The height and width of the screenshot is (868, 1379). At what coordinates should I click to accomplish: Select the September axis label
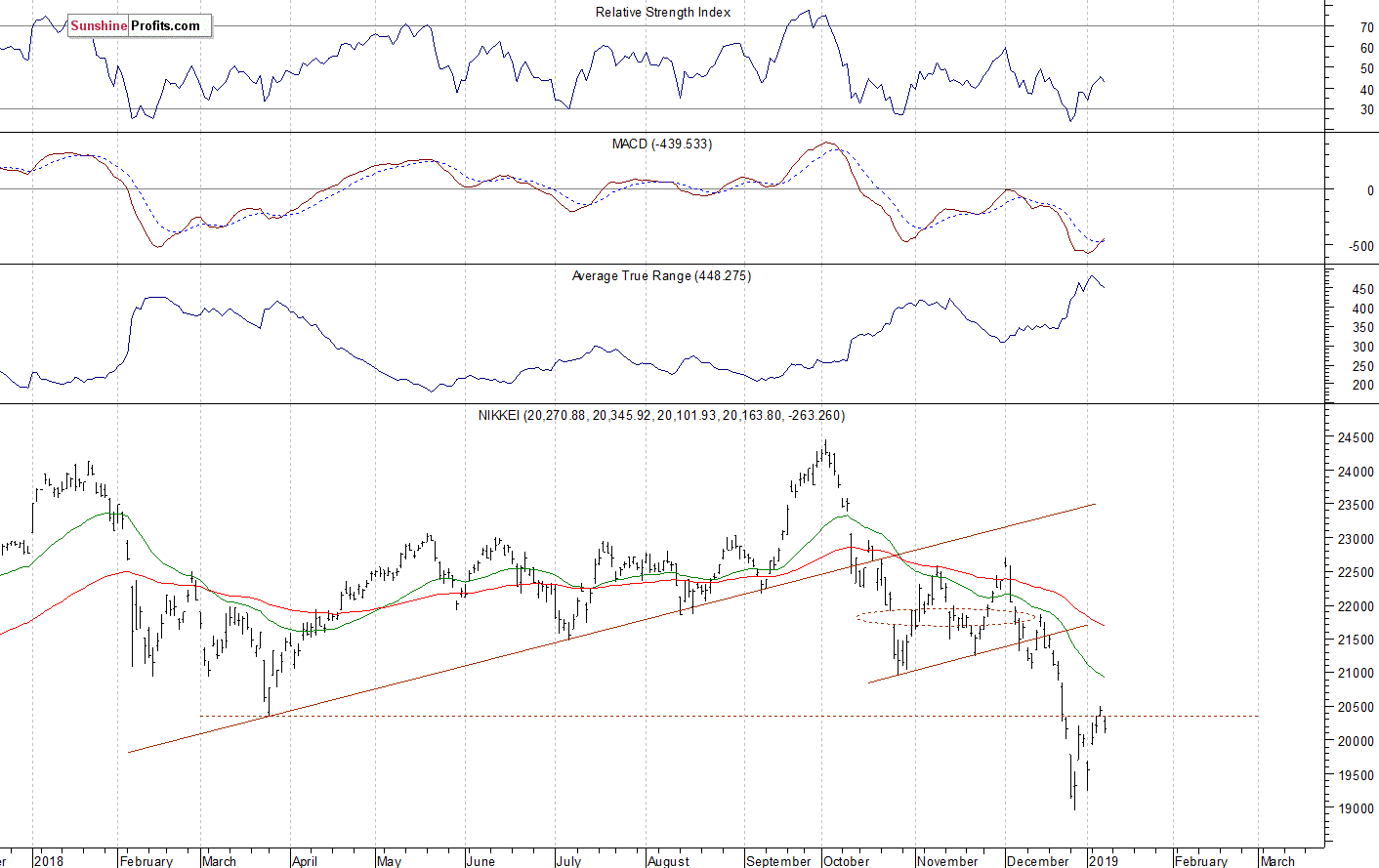(778, 860)
